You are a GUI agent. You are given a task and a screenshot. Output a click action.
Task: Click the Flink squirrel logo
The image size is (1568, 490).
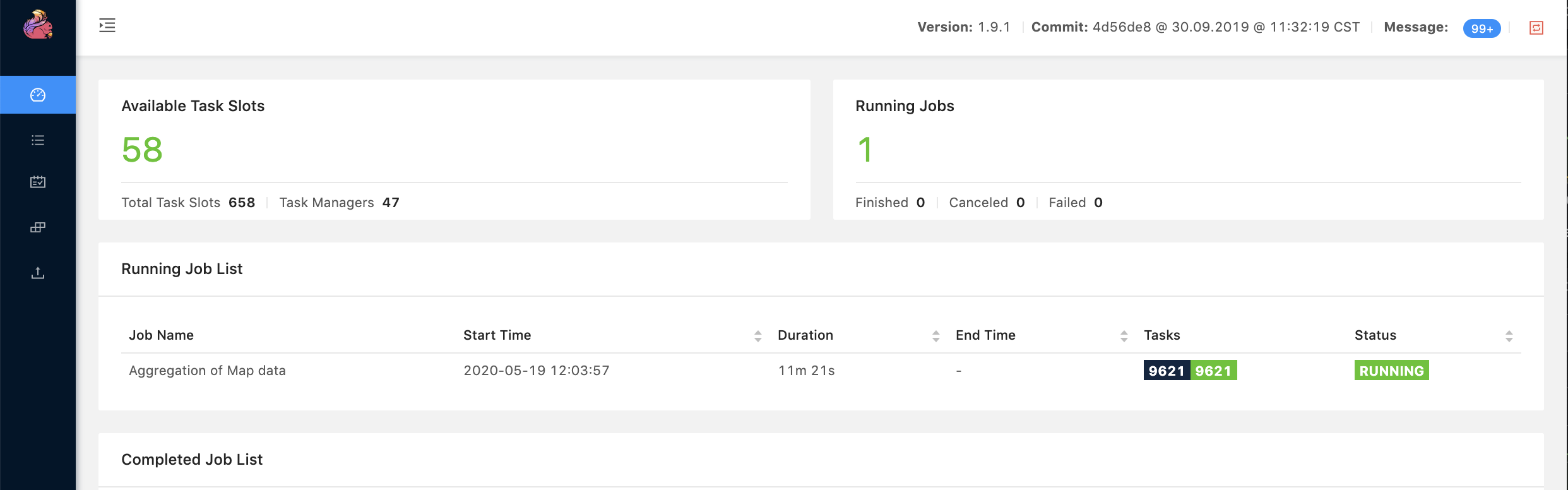(38, 25)
